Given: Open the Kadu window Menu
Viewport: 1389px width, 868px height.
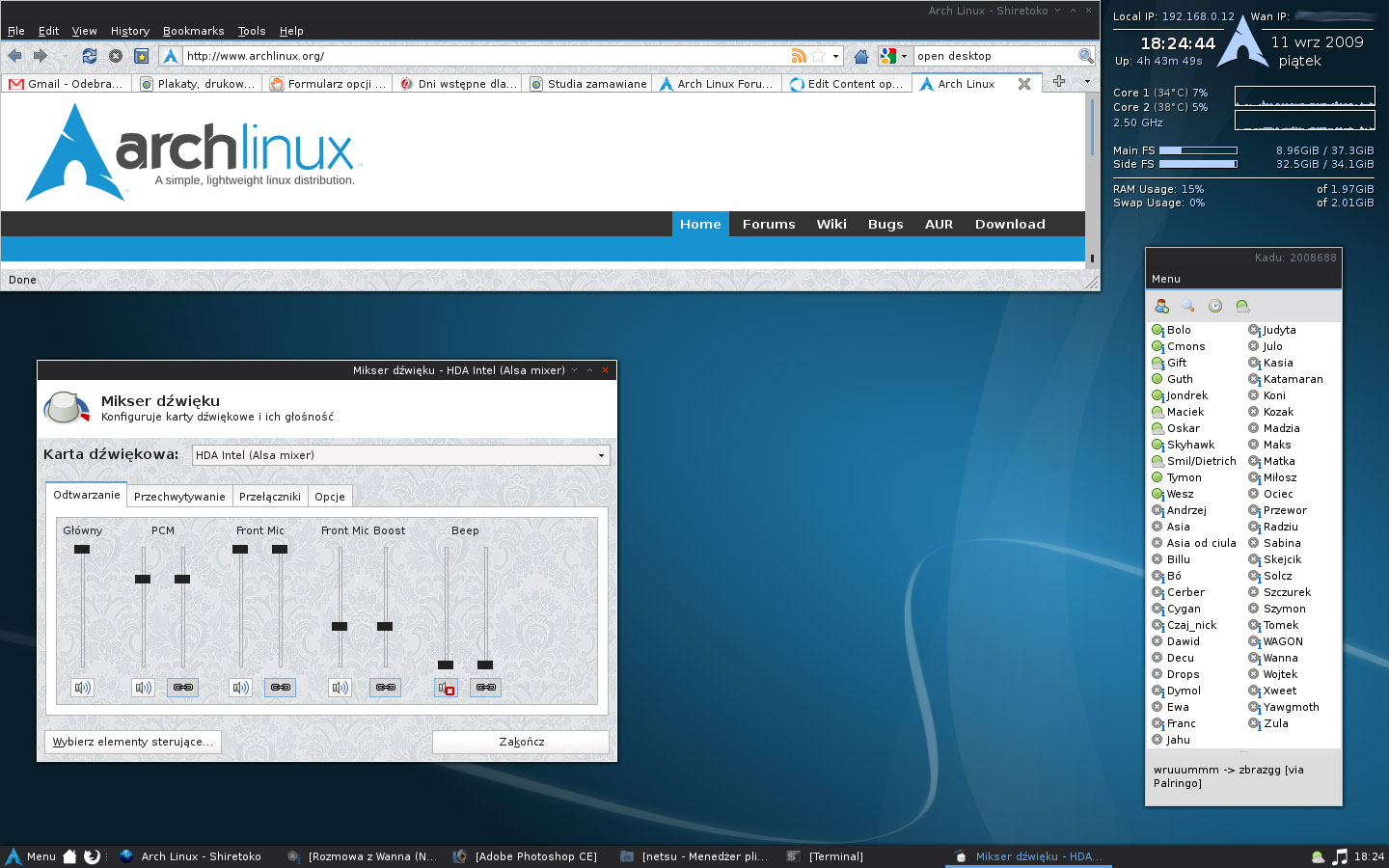Looking at the screenshot, I should 1166,279.
